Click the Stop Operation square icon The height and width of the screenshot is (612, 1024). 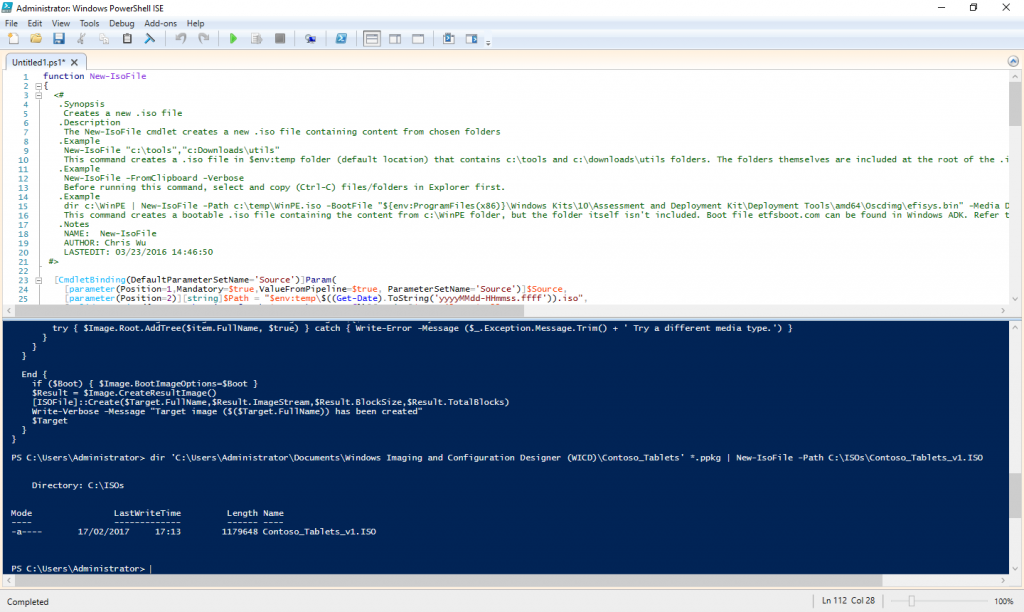point(280,39)
